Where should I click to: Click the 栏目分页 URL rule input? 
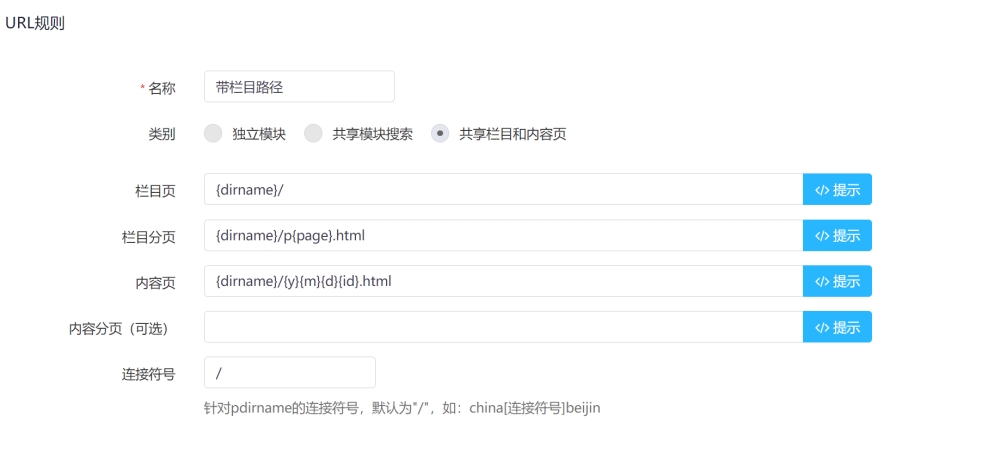[x=503, y=235]
